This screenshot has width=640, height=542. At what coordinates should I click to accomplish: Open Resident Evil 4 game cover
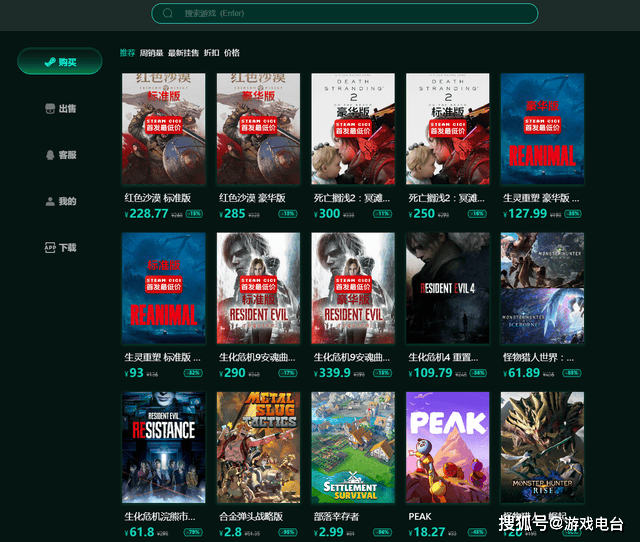pos(447,288)
